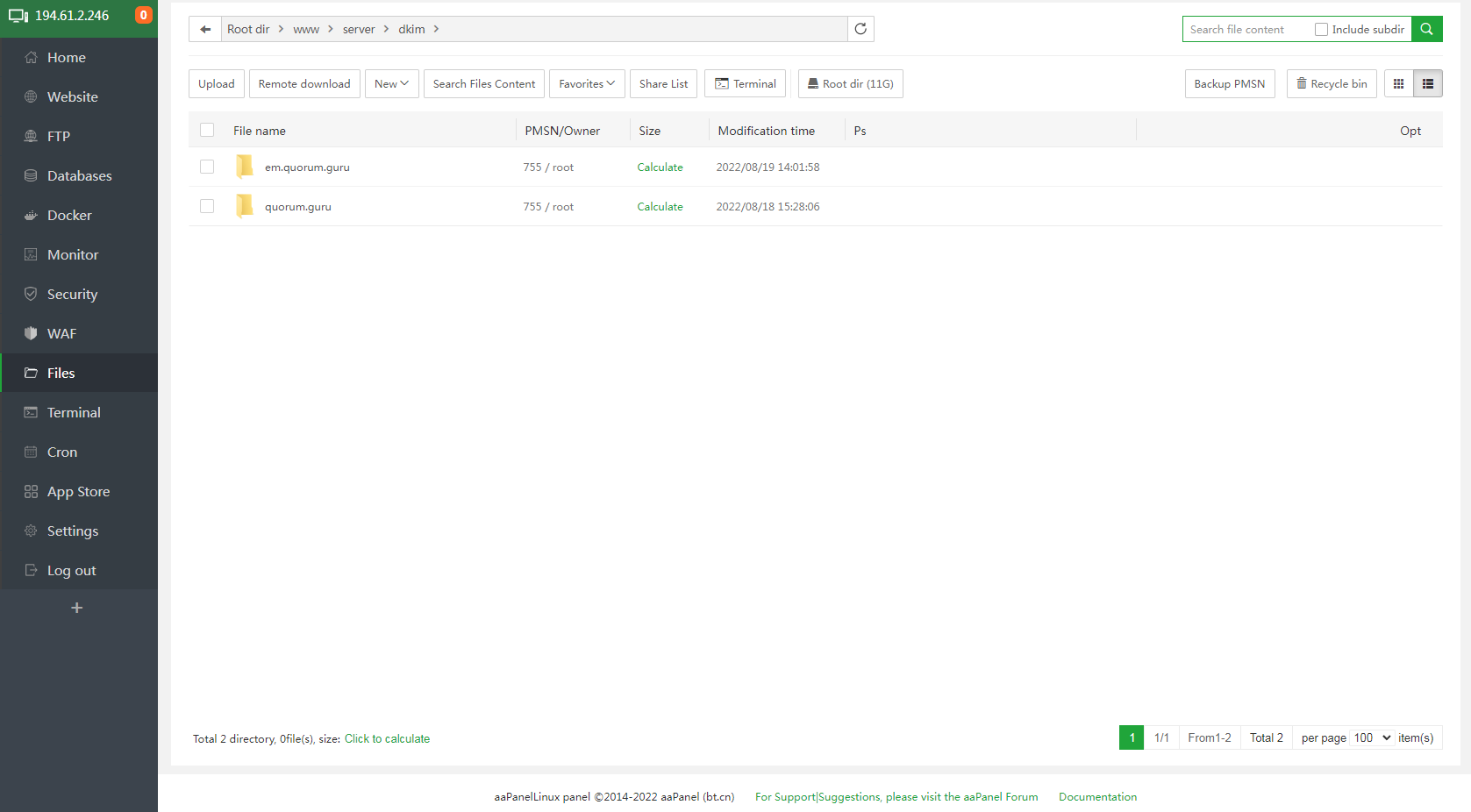Click Backup PMSN button
Screen dimensions: 1471x812
coord(1230,84)
